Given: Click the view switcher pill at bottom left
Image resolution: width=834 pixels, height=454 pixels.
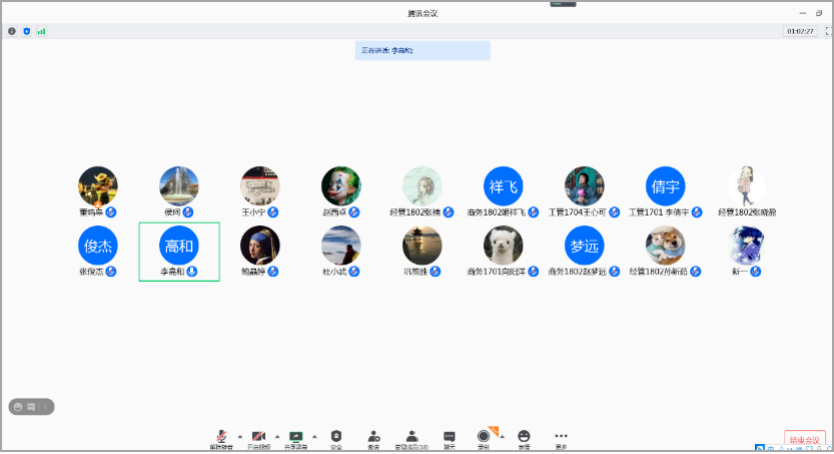Looking at the screenshot, I should (x=31, y=406).
